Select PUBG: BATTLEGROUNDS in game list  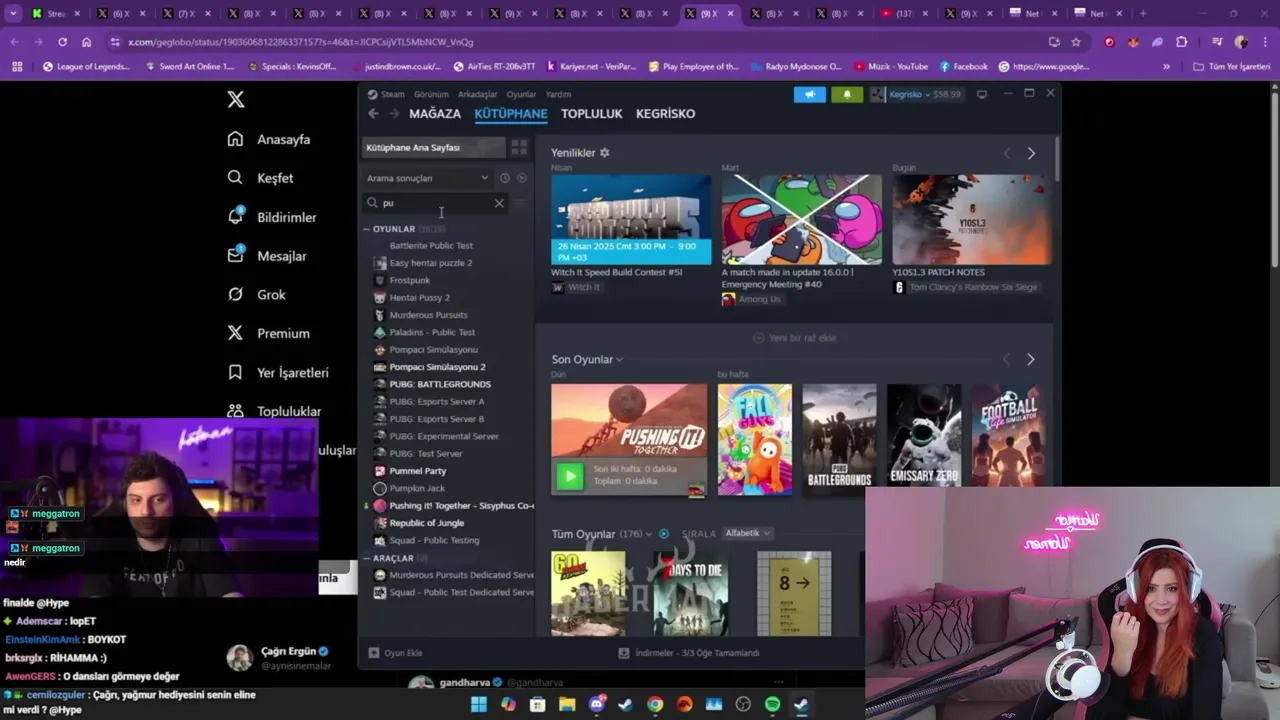440,384
